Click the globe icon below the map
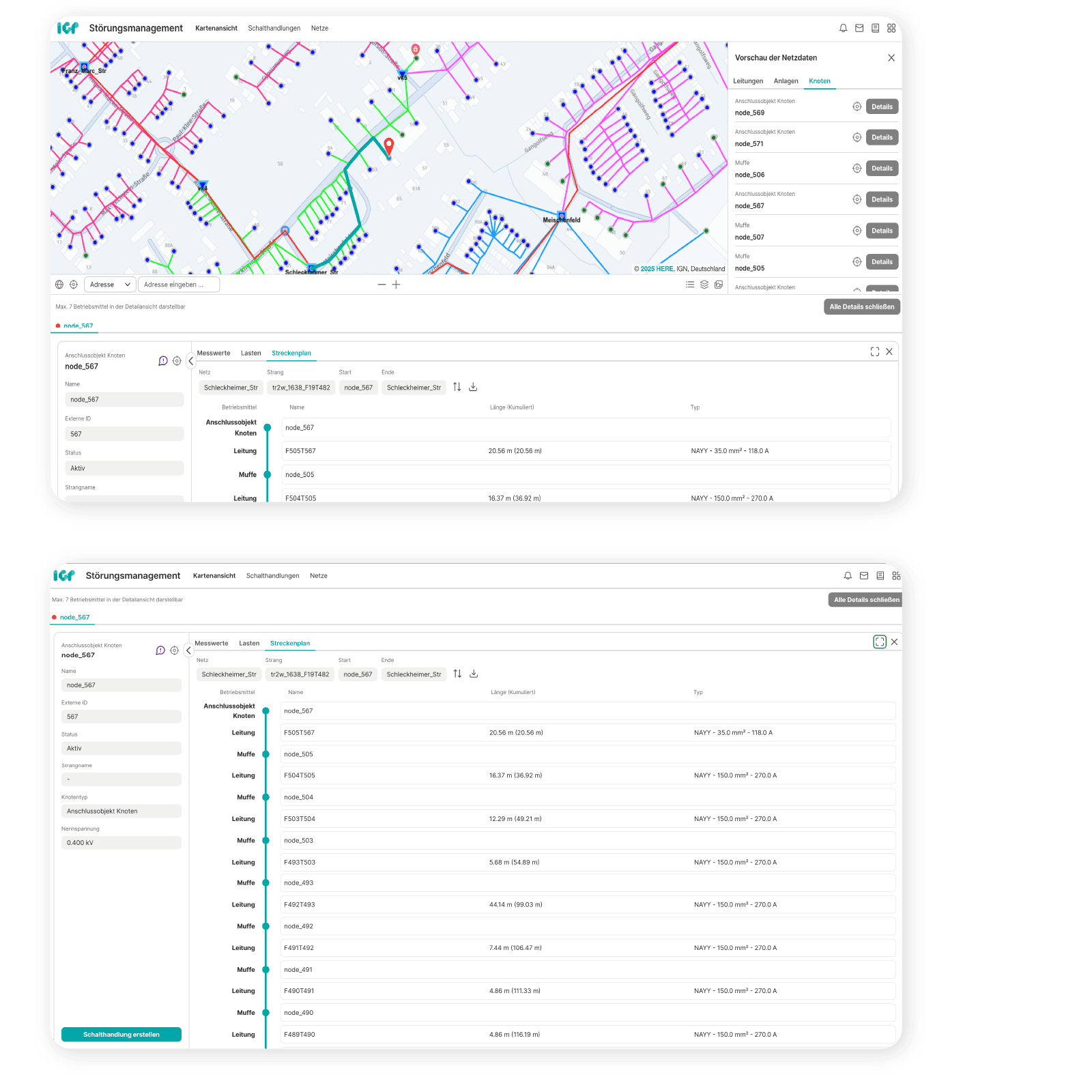1092x1092 pixels. click(59, 285)
